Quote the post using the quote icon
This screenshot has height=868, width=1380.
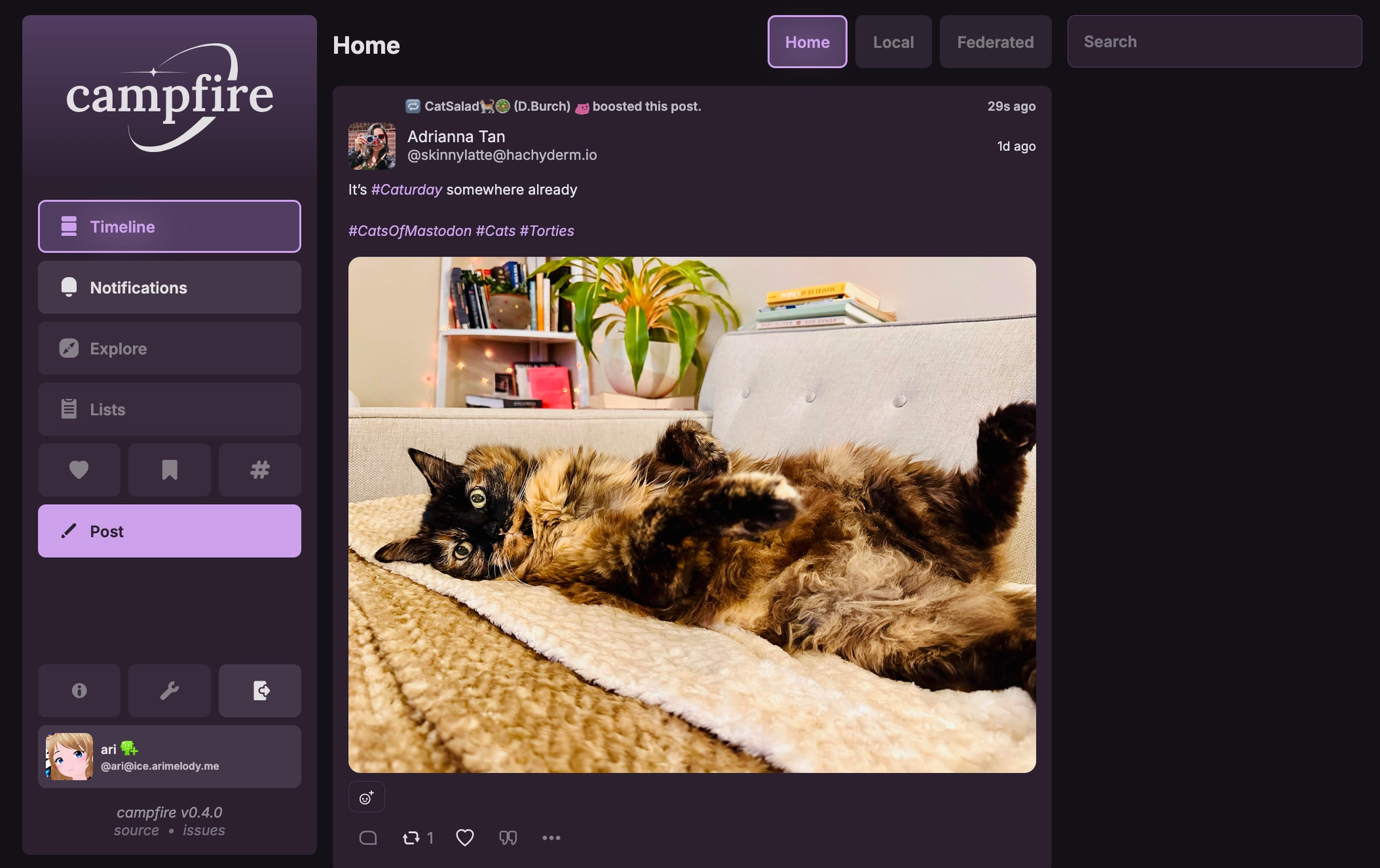(x=507, y=838)
